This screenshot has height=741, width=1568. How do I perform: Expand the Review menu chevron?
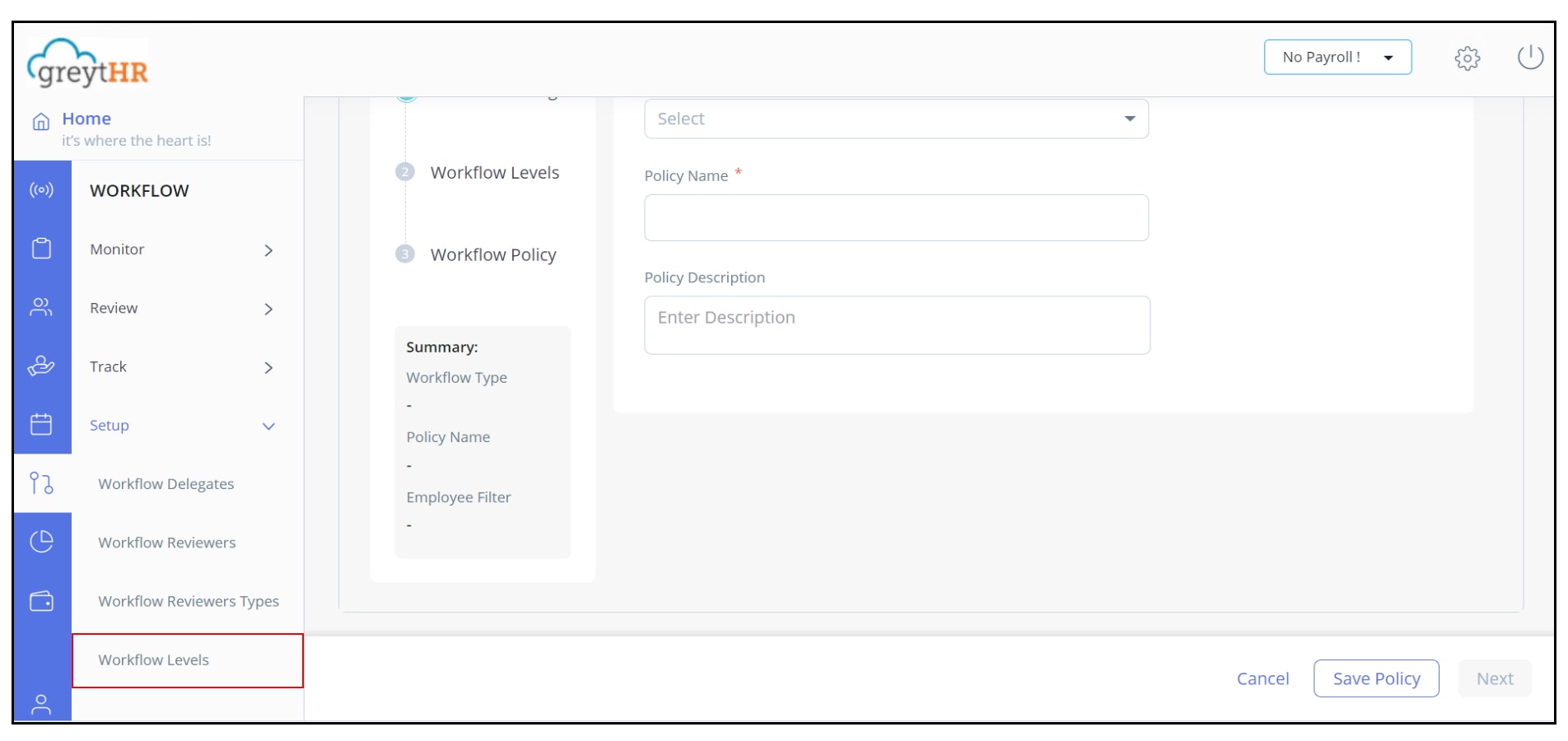[x=268, y=309]
